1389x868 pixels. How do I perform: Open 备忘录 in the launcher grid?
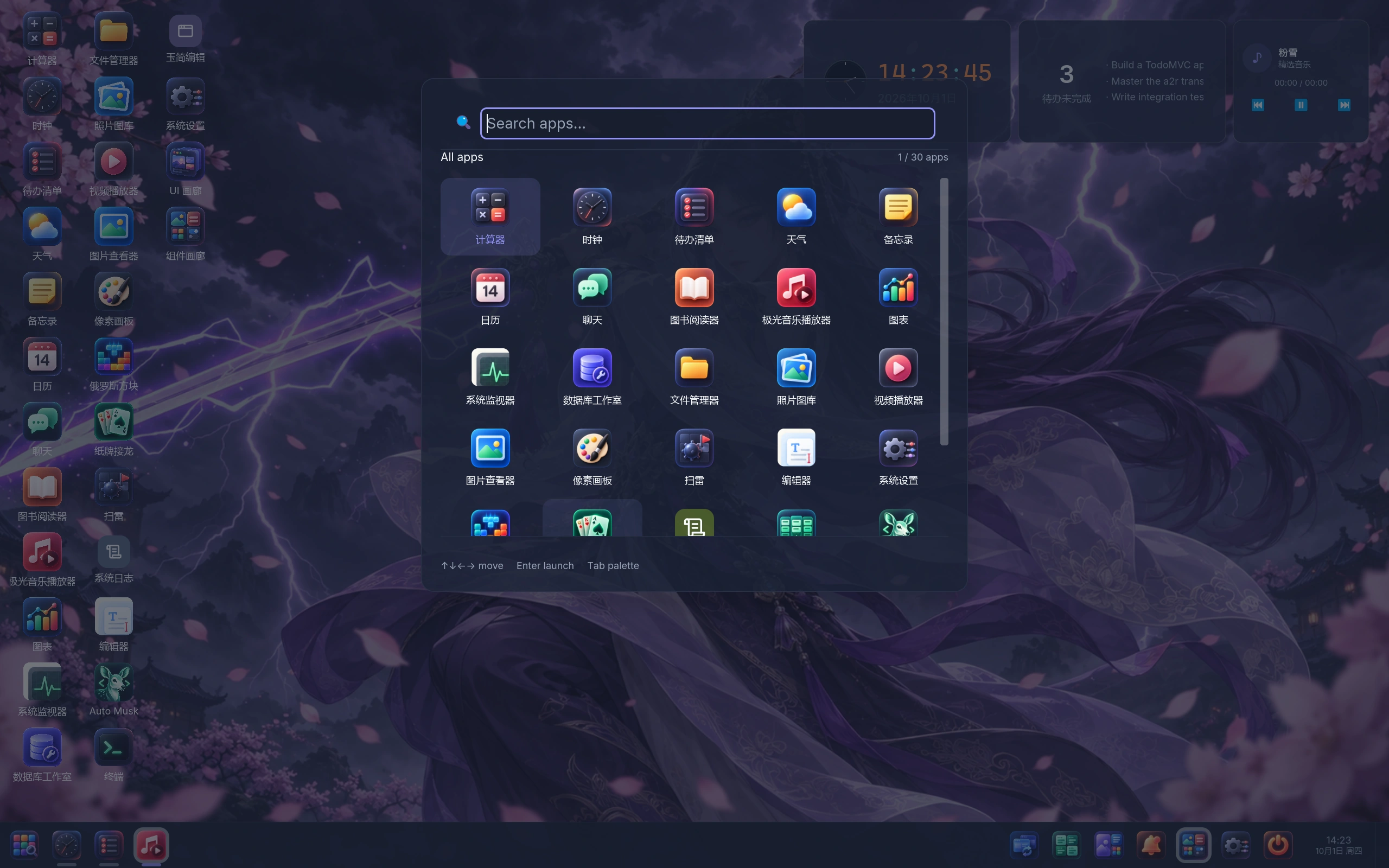coord(899,216)
